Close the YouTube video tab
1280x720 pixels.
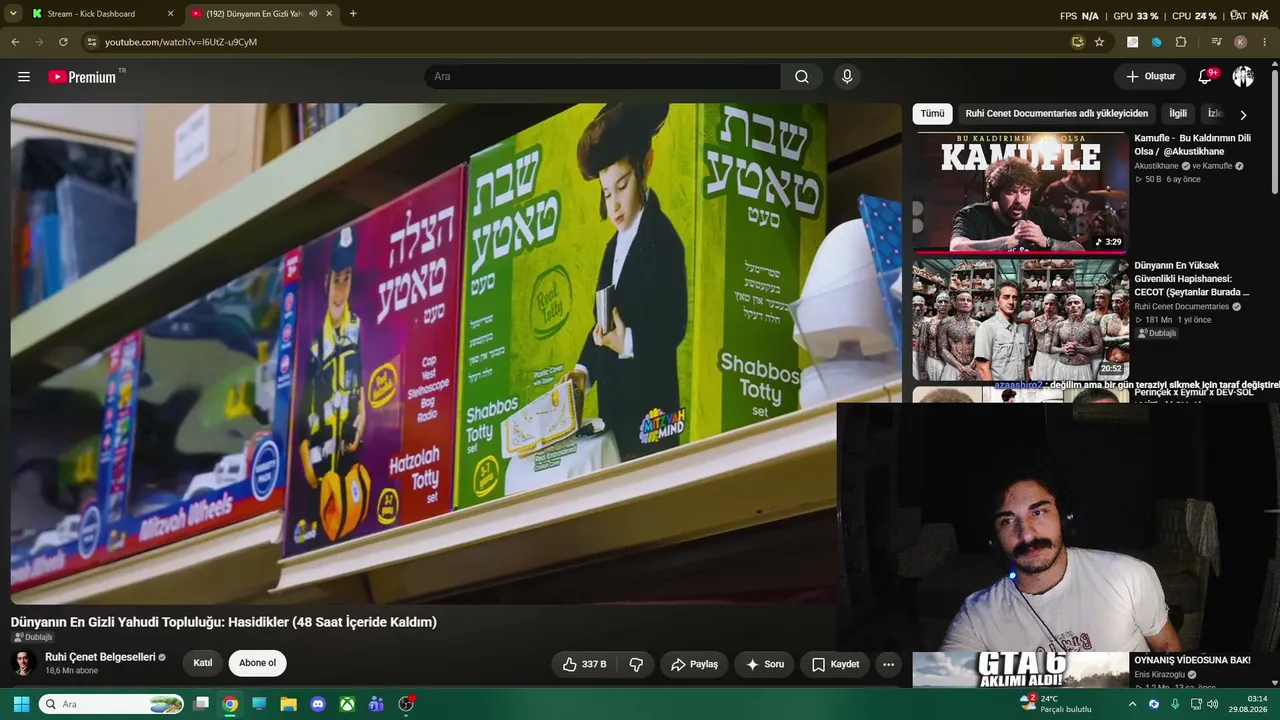point(330,14)
